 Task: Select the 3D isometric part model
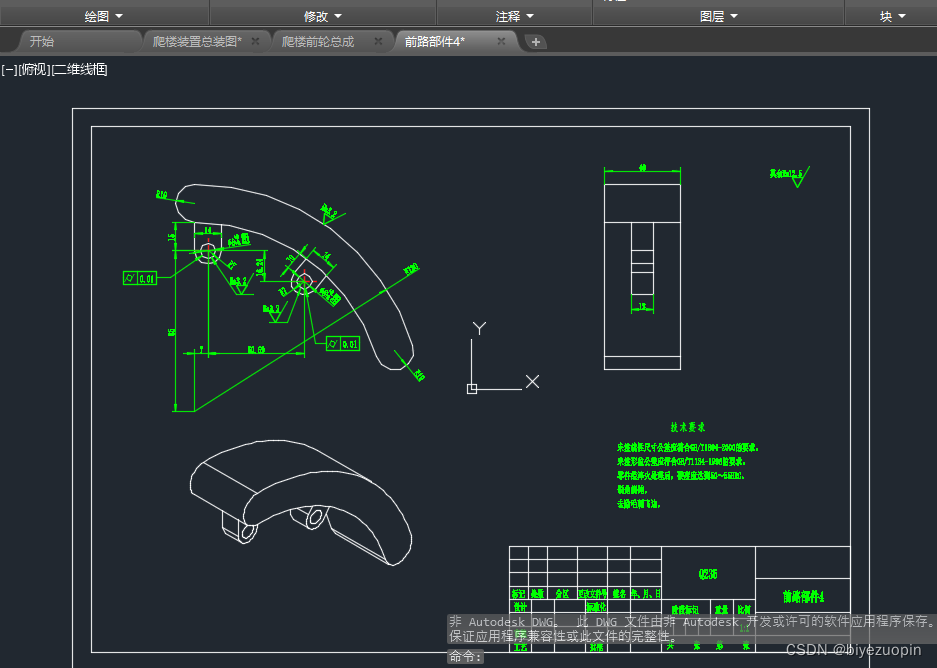tap(301, 502)
